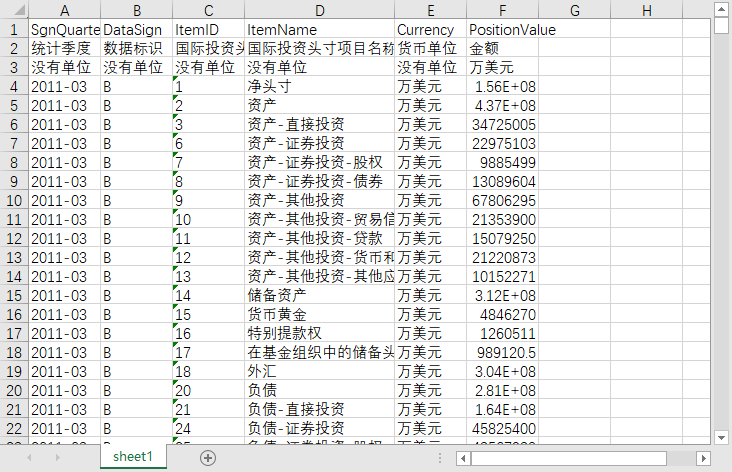Screen dimensions: 732x472
Task: Select the value 22975103 cell
Action: click(502, 144)
